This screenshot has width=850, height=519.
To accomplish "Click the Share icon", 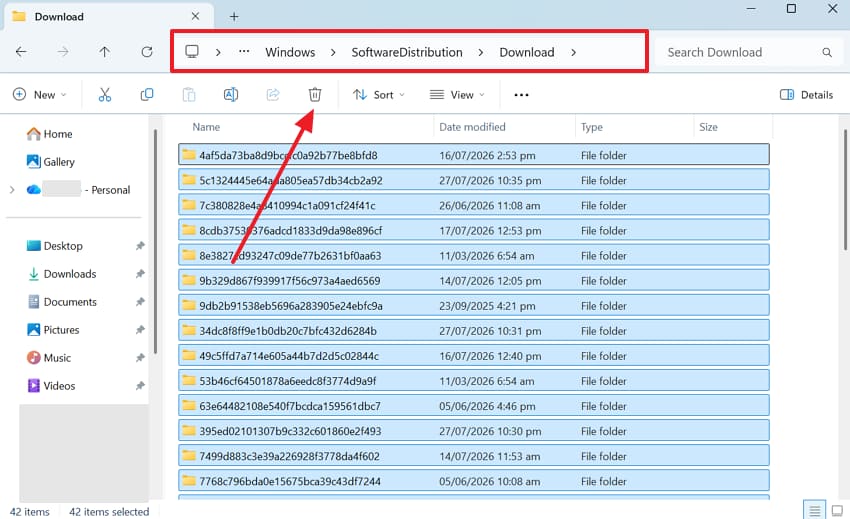I will tap(273, 95).
